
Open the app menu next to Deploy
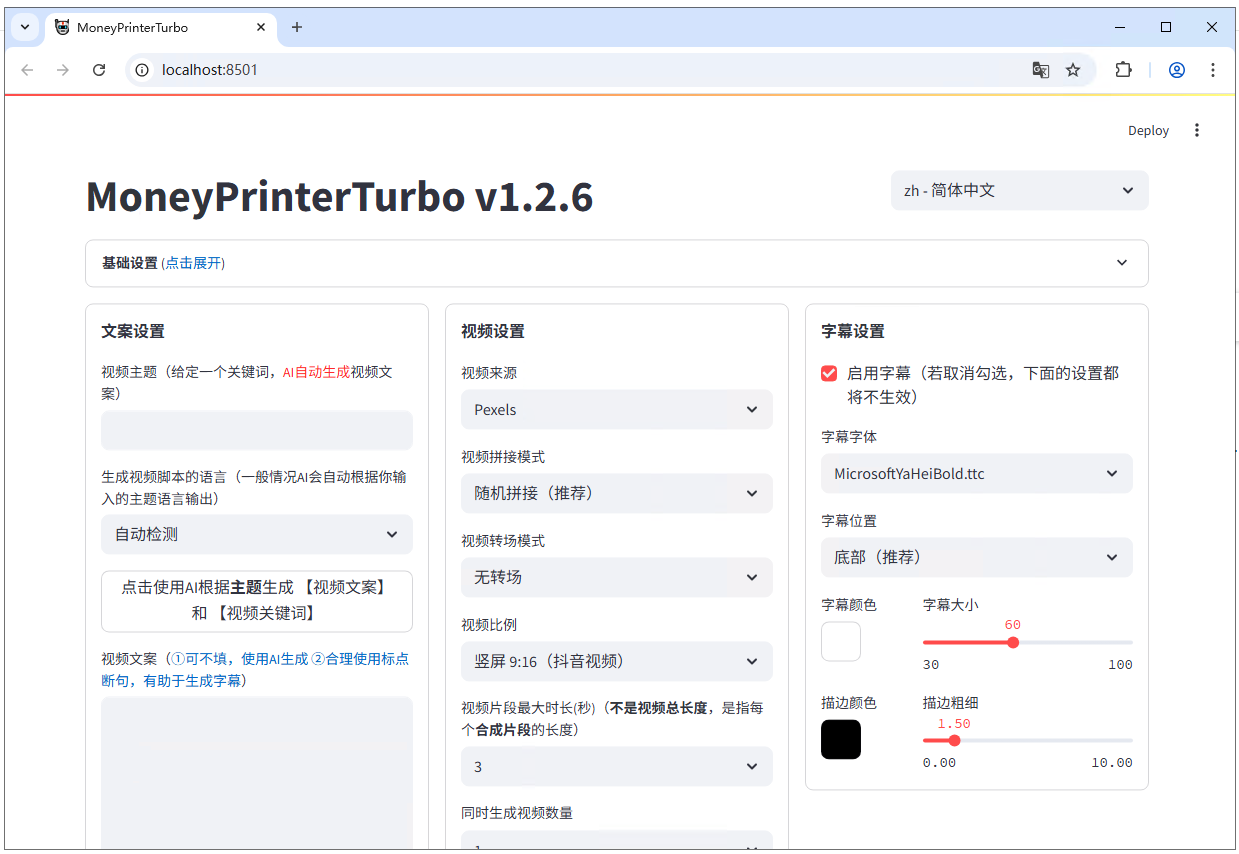1197,130
